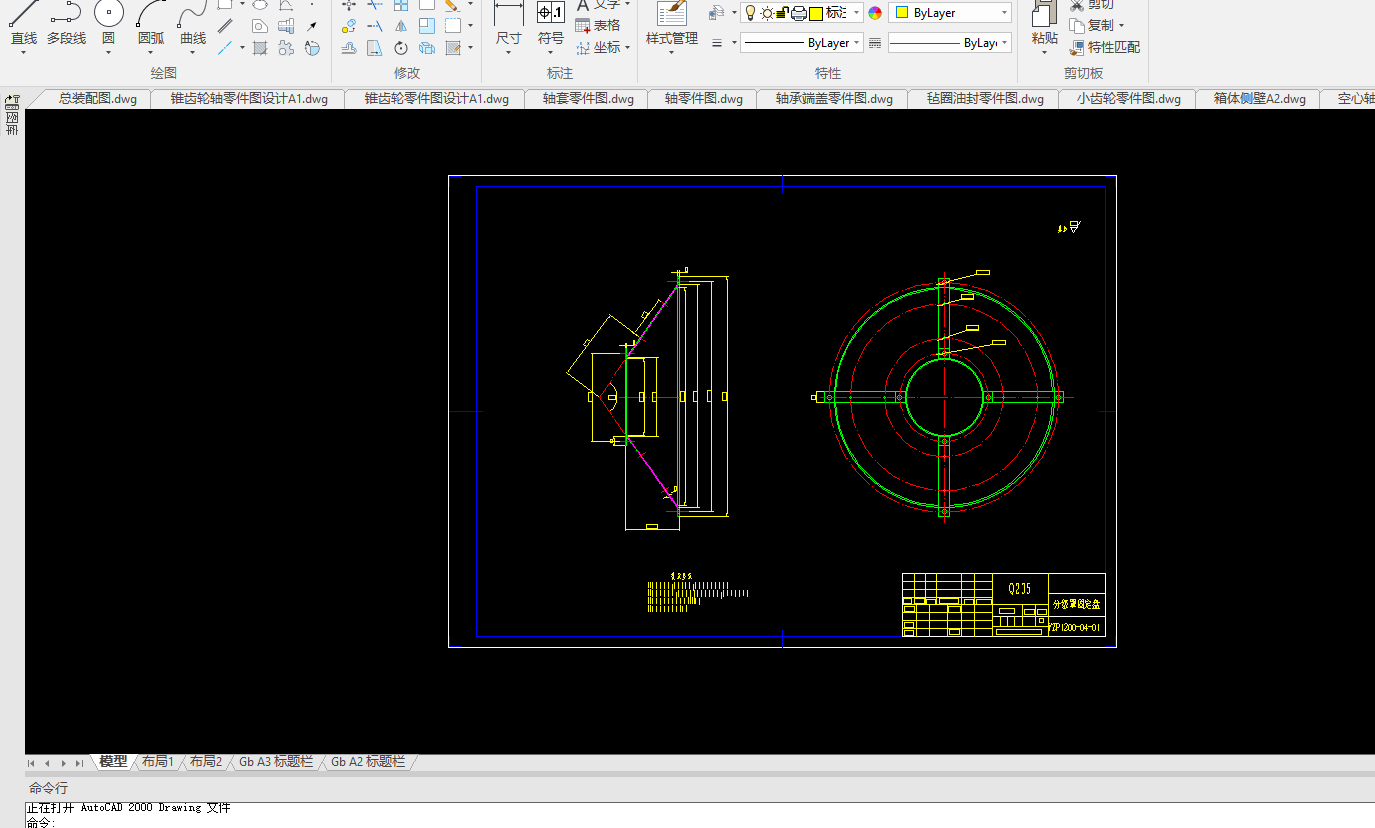Select the 模型 model space tab
The image size is (1375, 828).
113,761
